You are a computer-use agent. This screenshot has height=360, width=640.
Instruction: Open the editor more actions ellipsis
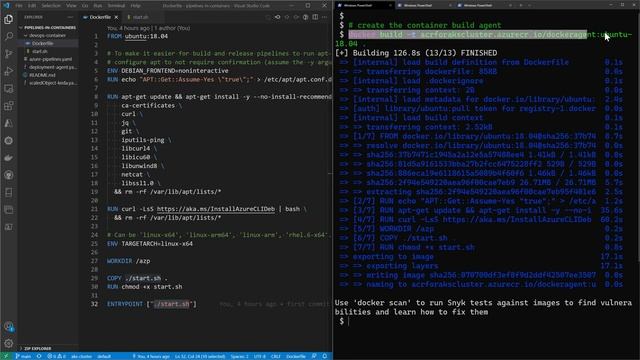[324, 17]
